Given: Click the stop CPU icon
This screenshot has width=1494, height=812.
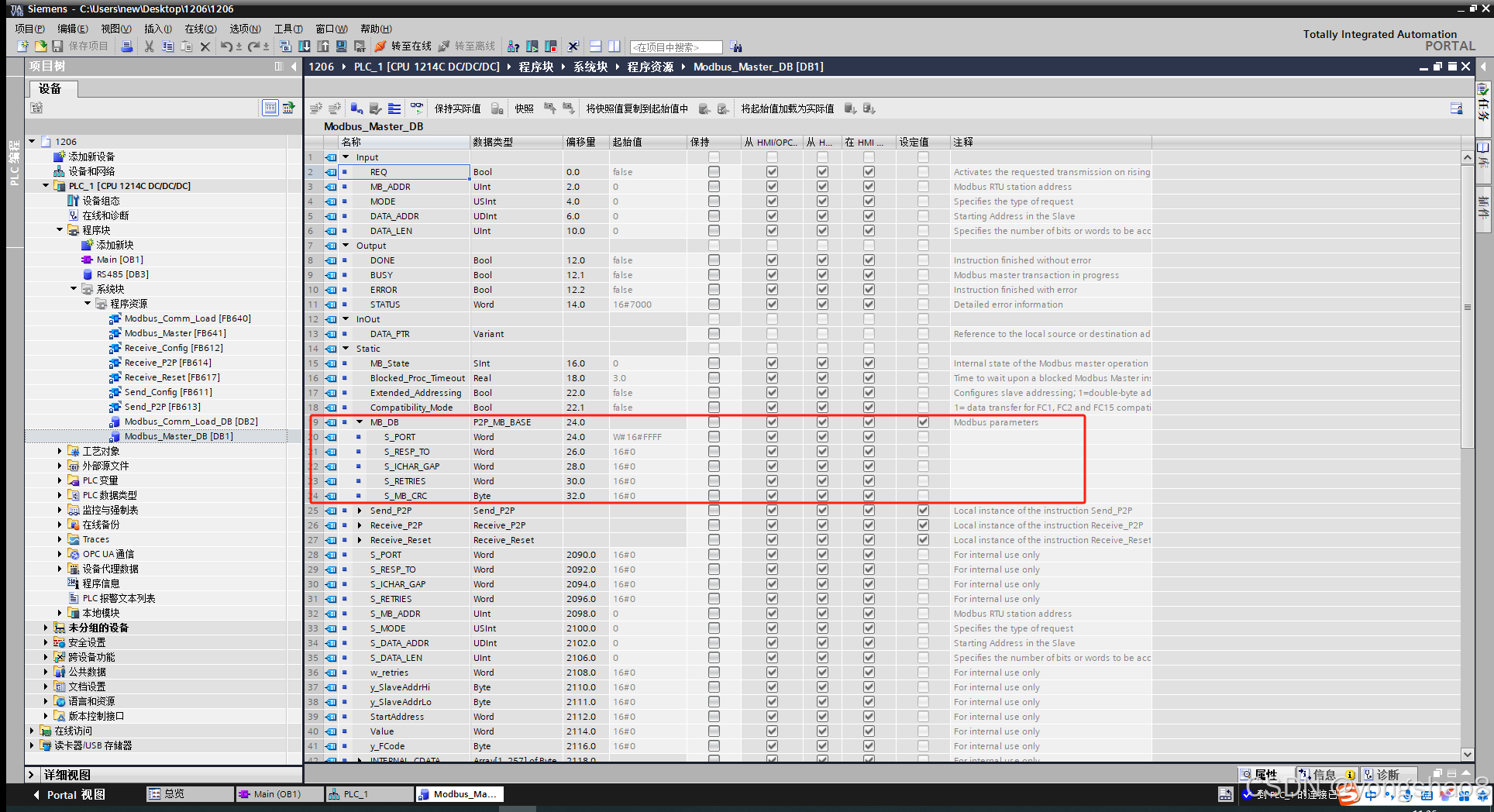Looking at the screenshot, I should [x=551, y=46].
